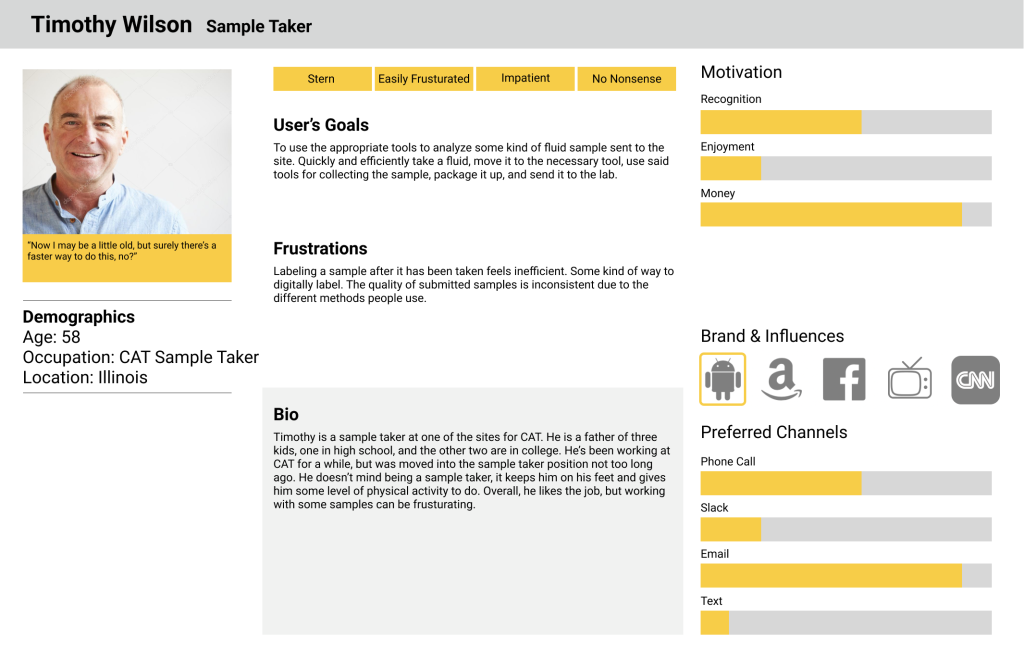Click the CNN logo icon
Image resolution: width=1024 pixels, height=652 pixels.
coord(975,380)
